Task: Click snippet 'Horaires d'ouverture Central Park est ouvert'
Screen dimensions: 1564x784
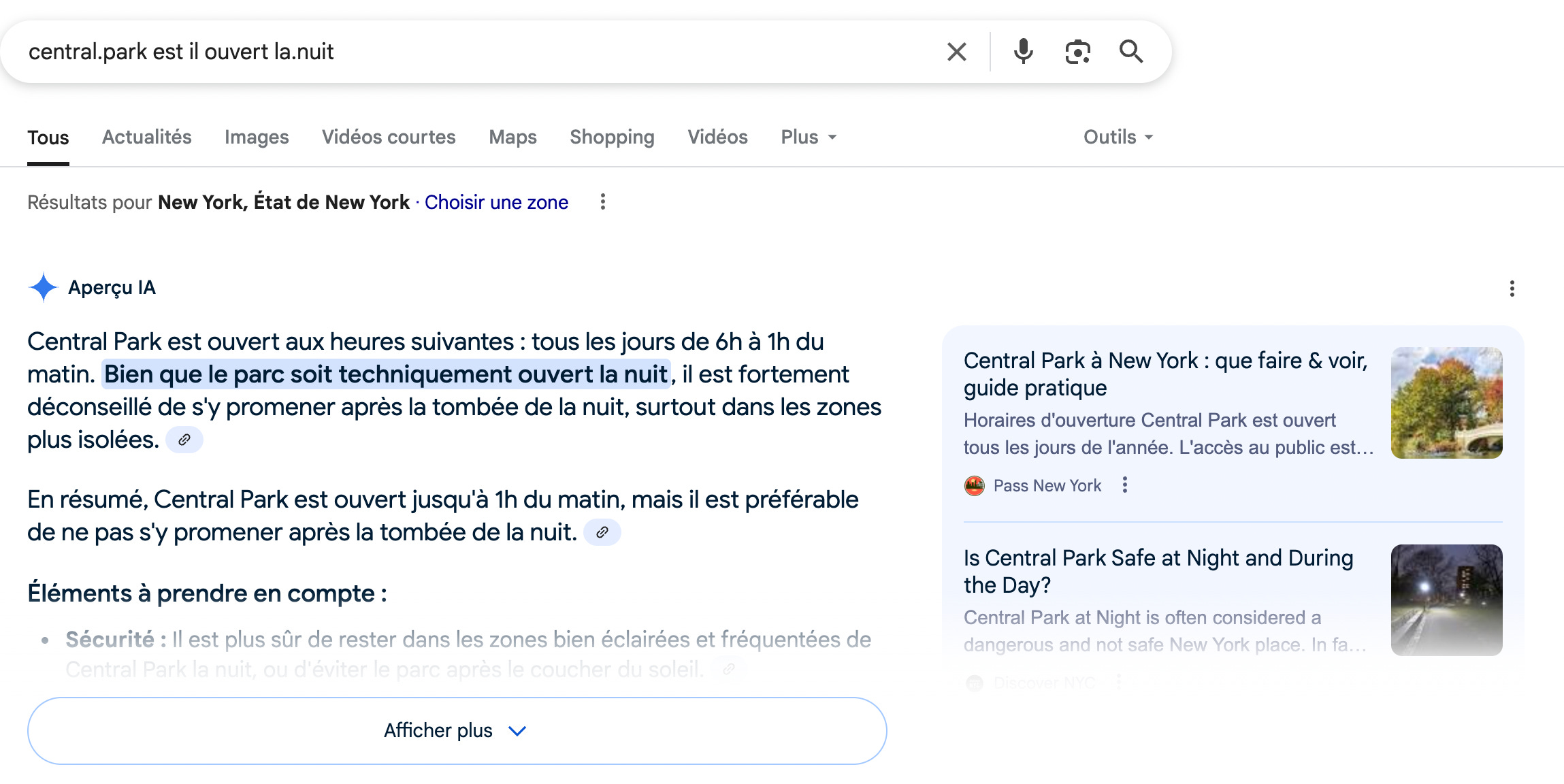Action: click(1150, 420)
